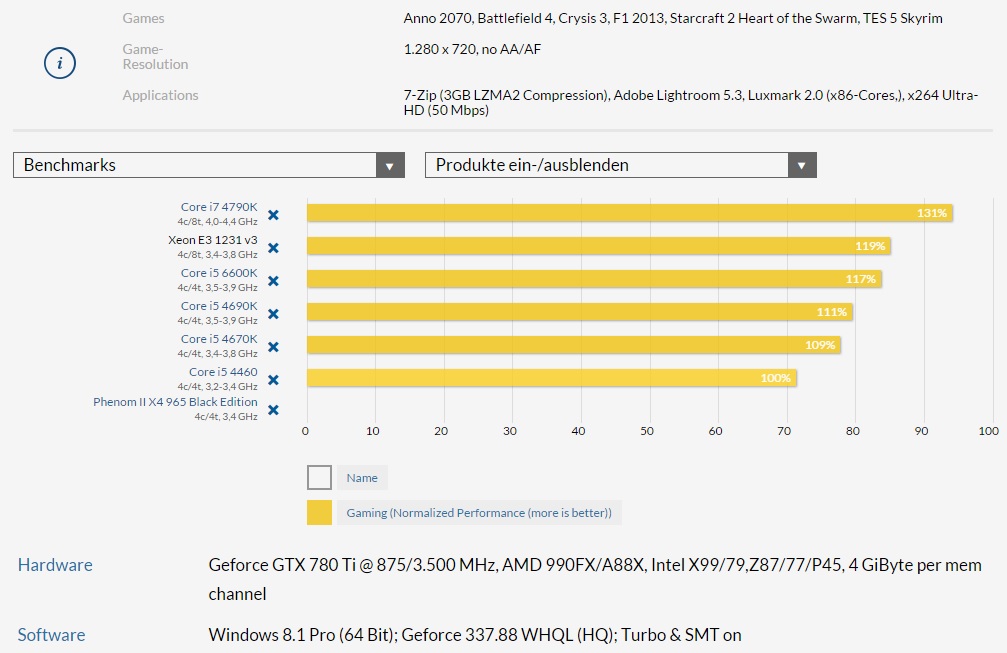Click the 119% bar for Xeon E3 1231 v3
This screenshot has width=1007, height=653.
(x=599, y=246)
